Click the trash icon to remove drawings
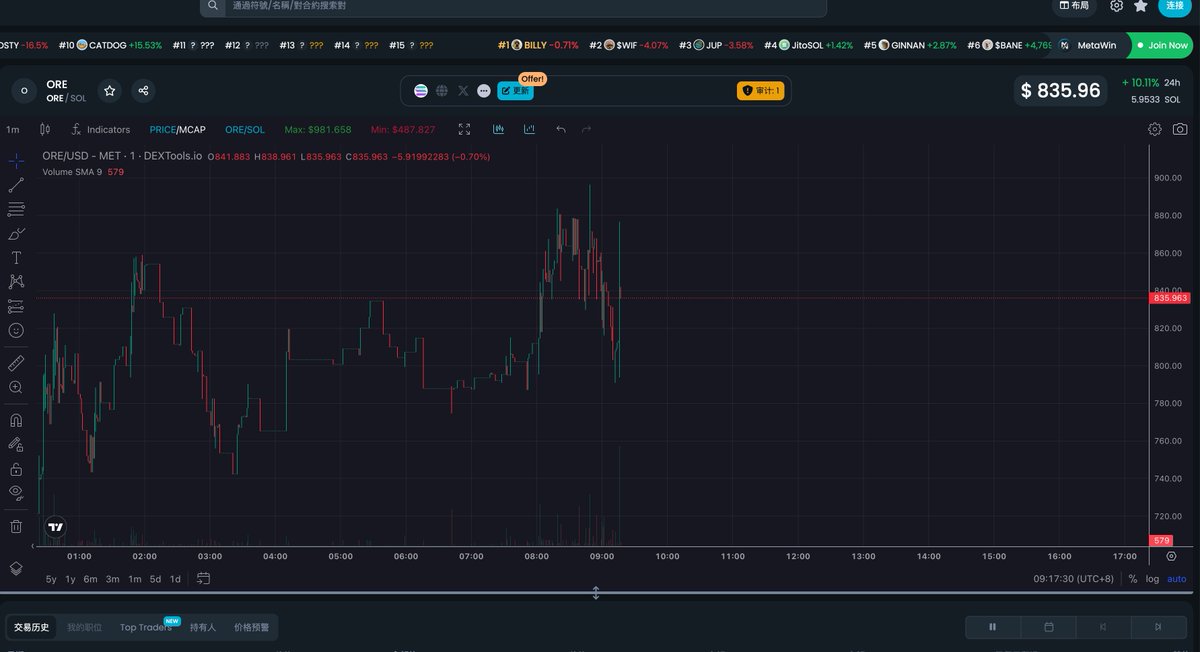Screen dimensions: 1200x652 (x=16, y=526)
